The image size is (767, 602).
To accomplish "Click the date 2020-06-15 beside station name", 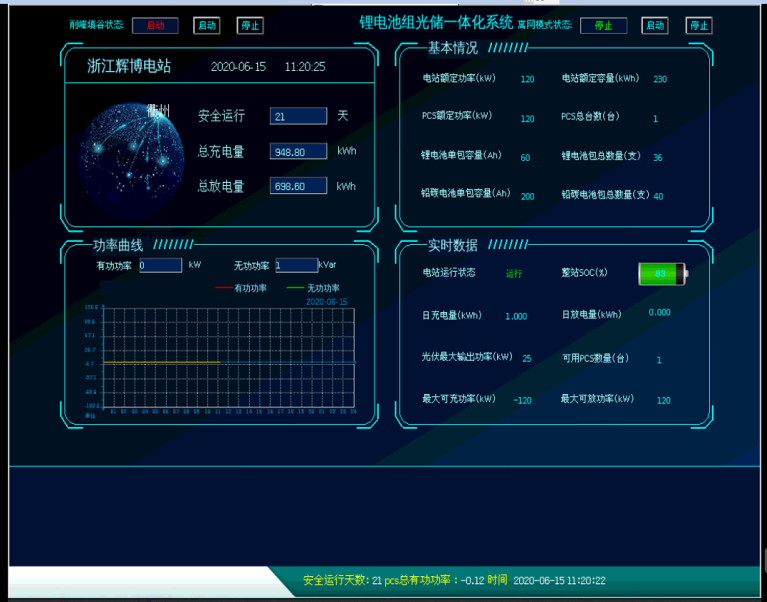I will (x=238, y=67).
